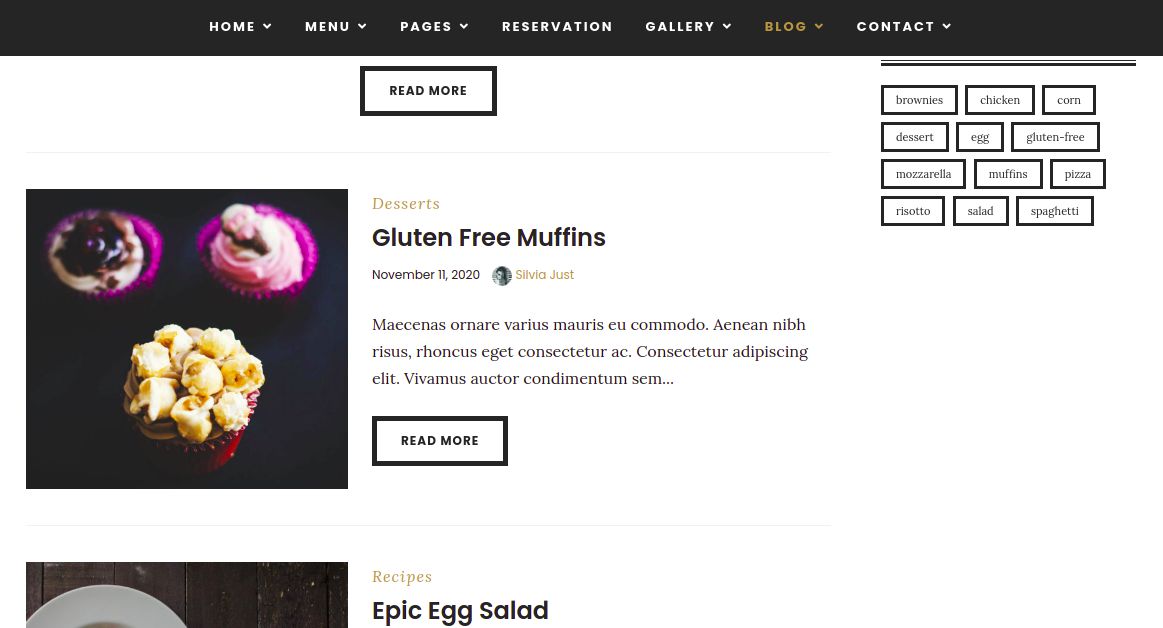
Task: Select the gluten-free tag
Action: 1055,137
